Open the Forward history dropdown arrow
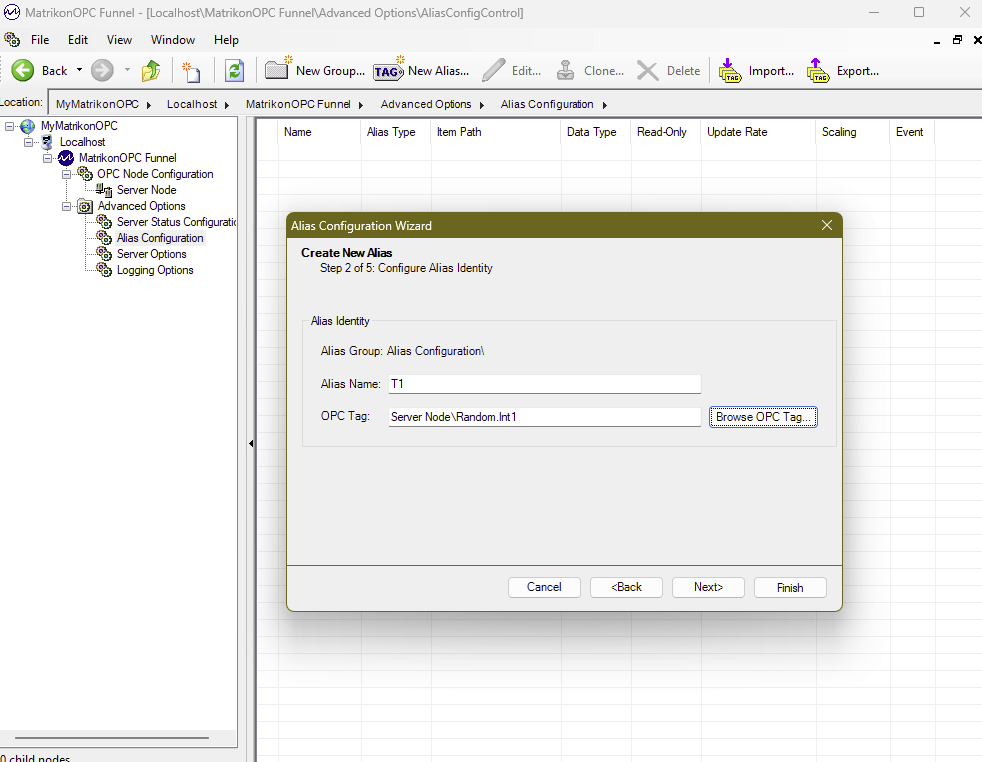The image size is (982, 762). pos(127,70)
